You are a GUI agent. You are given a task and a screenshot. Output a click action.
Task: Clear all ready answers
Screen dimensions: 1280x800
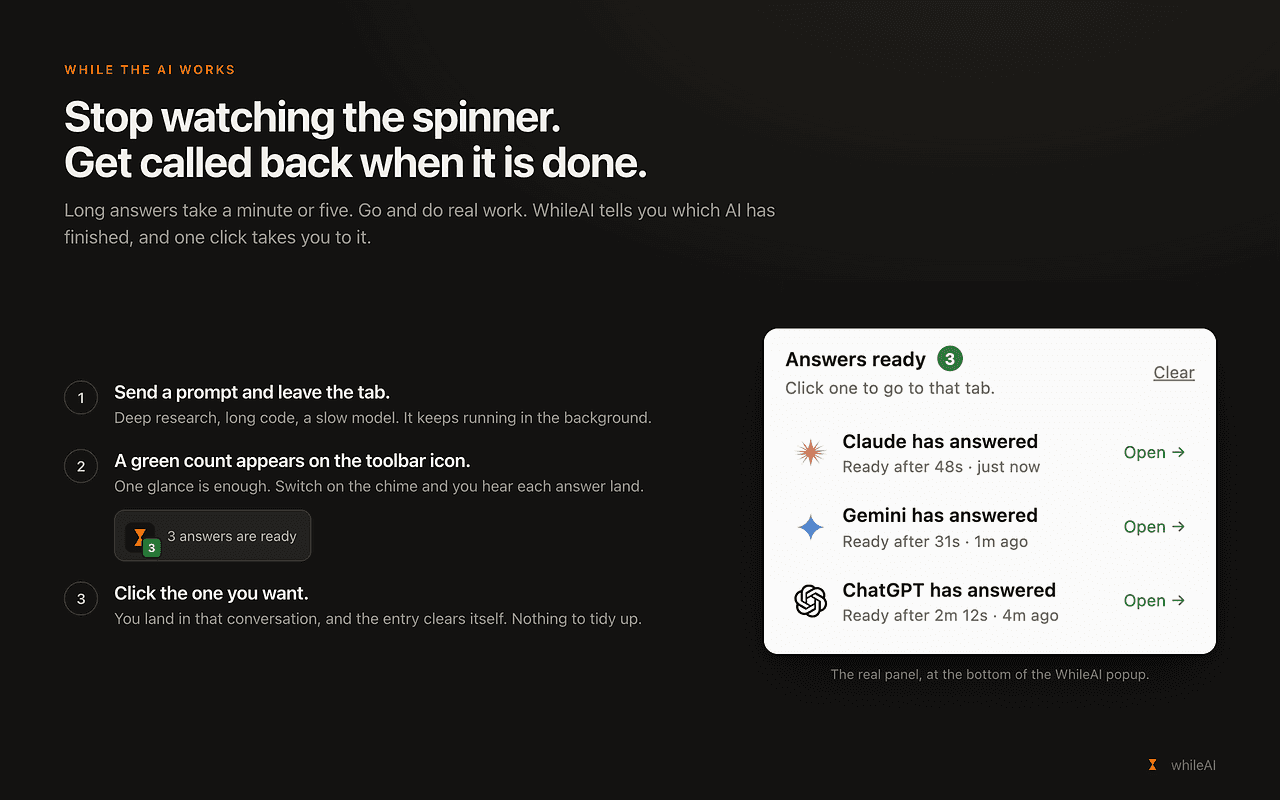[1174, 372]
